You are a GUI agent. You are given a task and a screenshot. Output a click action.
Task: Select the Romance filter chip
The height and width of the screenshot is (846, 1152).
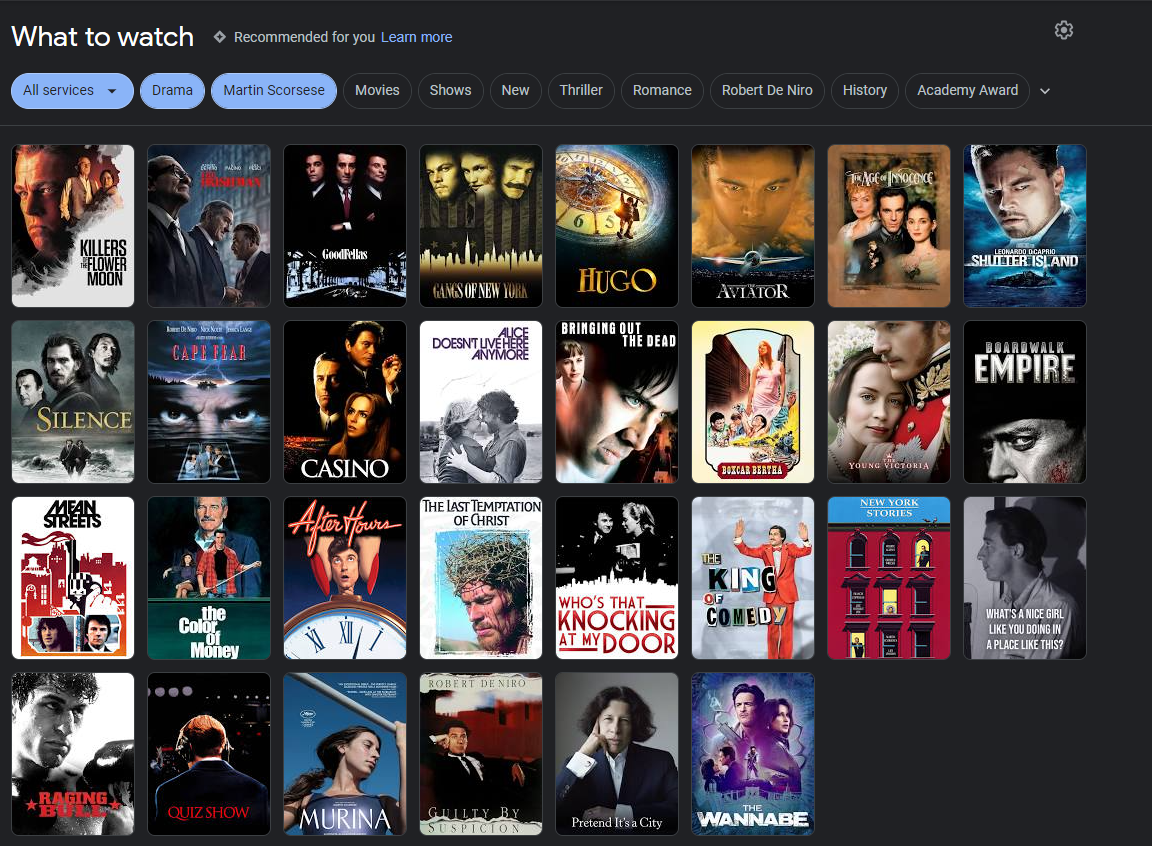click(x=662, y=90)
